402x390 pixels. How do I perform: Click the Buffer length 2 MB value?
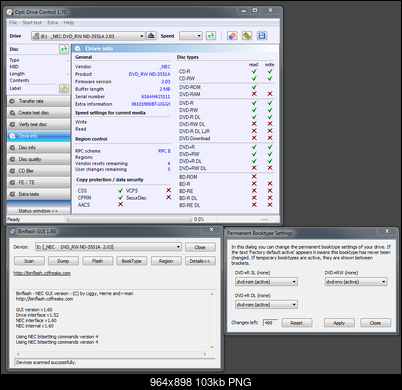[165, 89]
